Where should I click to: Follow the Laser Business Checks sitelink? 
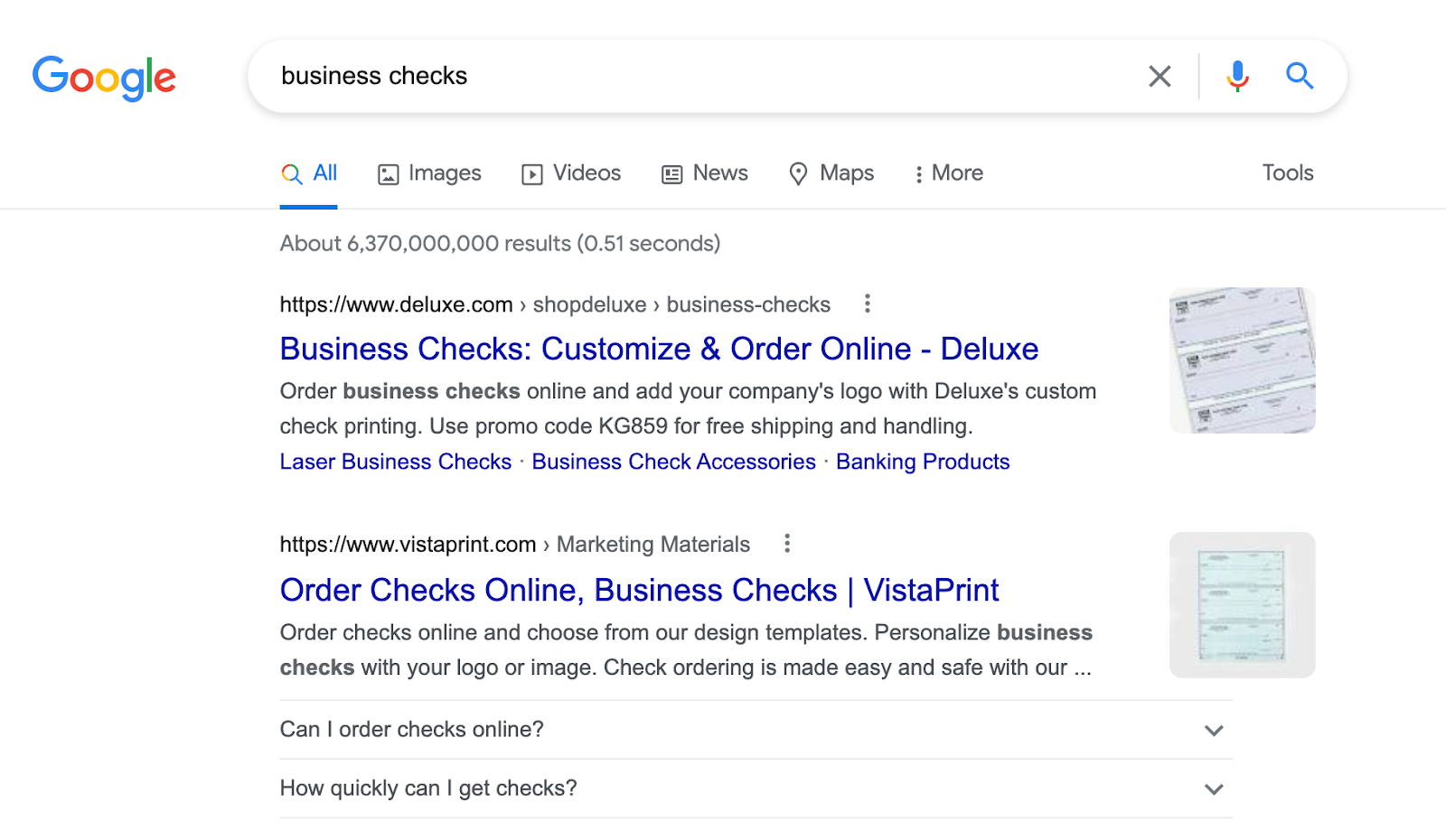(395, 462)
